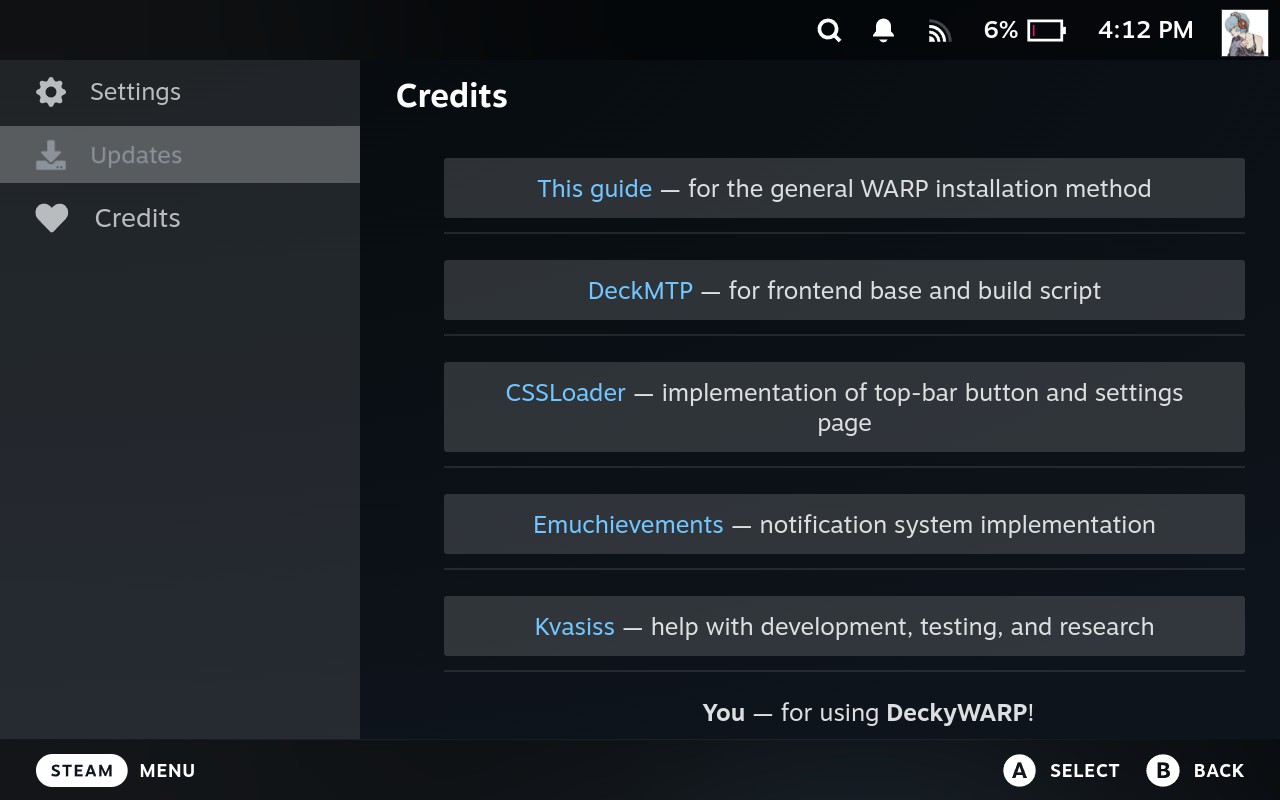
Task: Click the A button glyph for Select
Action: point(1019,771)
